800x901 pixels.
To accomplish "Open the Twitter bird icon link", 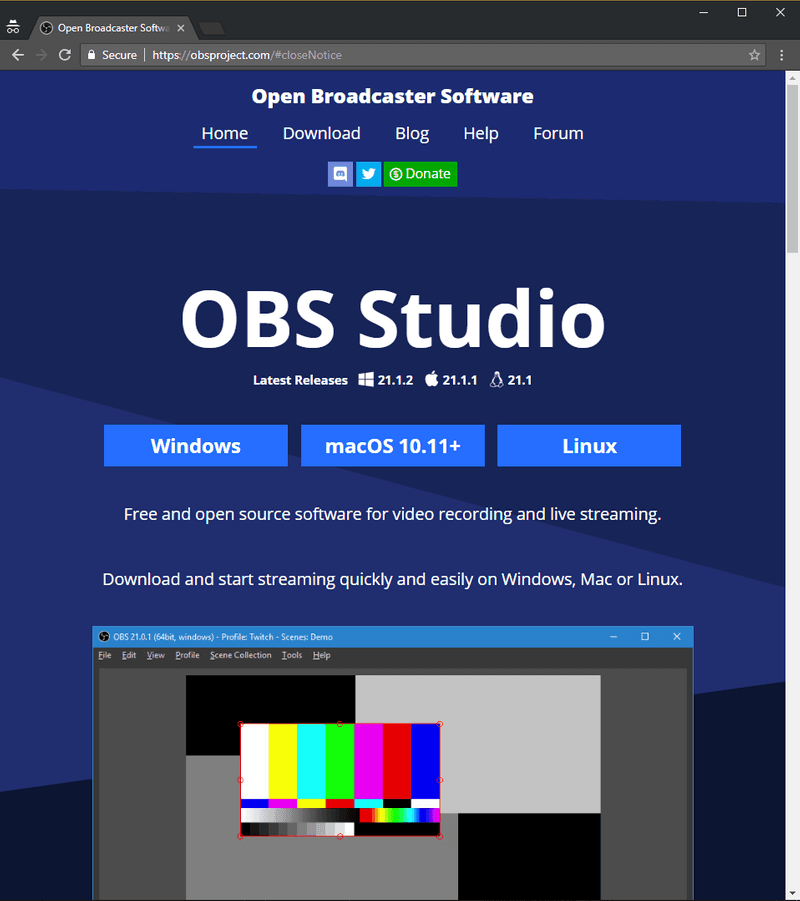I will click(368, 174).
